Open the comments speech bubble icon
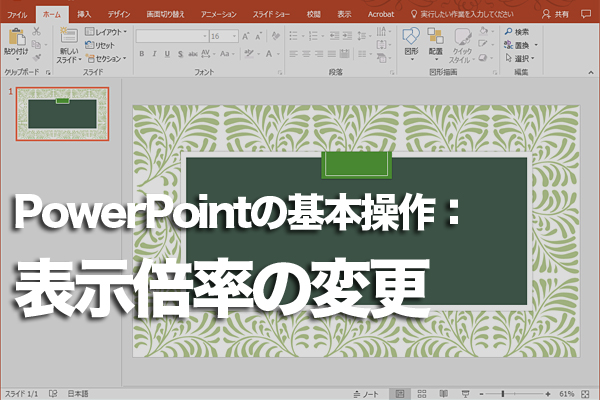The height and width of the screenshot is (400, 600). click(585, 15)
